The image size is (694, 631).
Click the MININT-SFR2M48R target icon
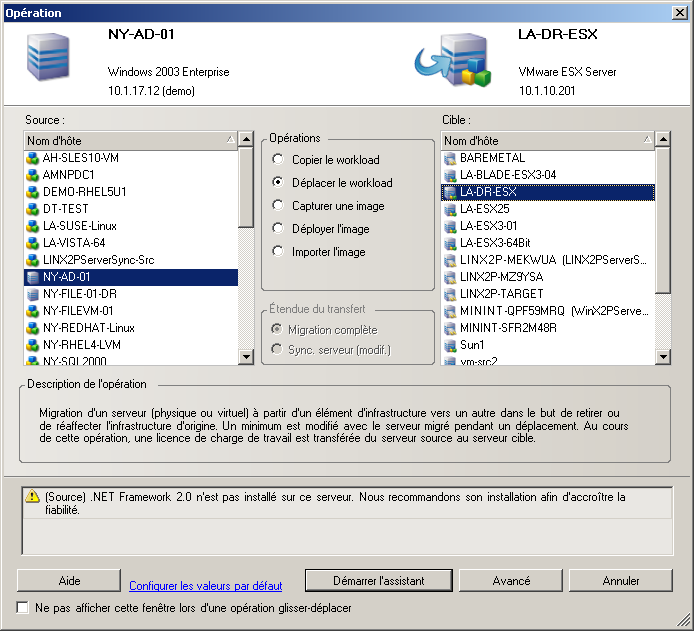450,328
